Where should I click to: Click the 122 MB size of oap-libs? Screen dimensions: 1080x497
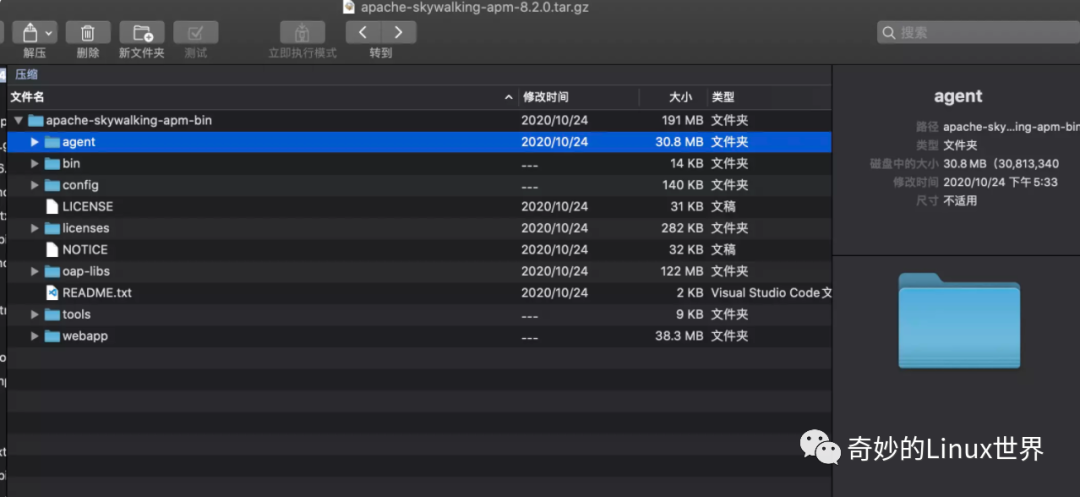[x=682, y=271]
